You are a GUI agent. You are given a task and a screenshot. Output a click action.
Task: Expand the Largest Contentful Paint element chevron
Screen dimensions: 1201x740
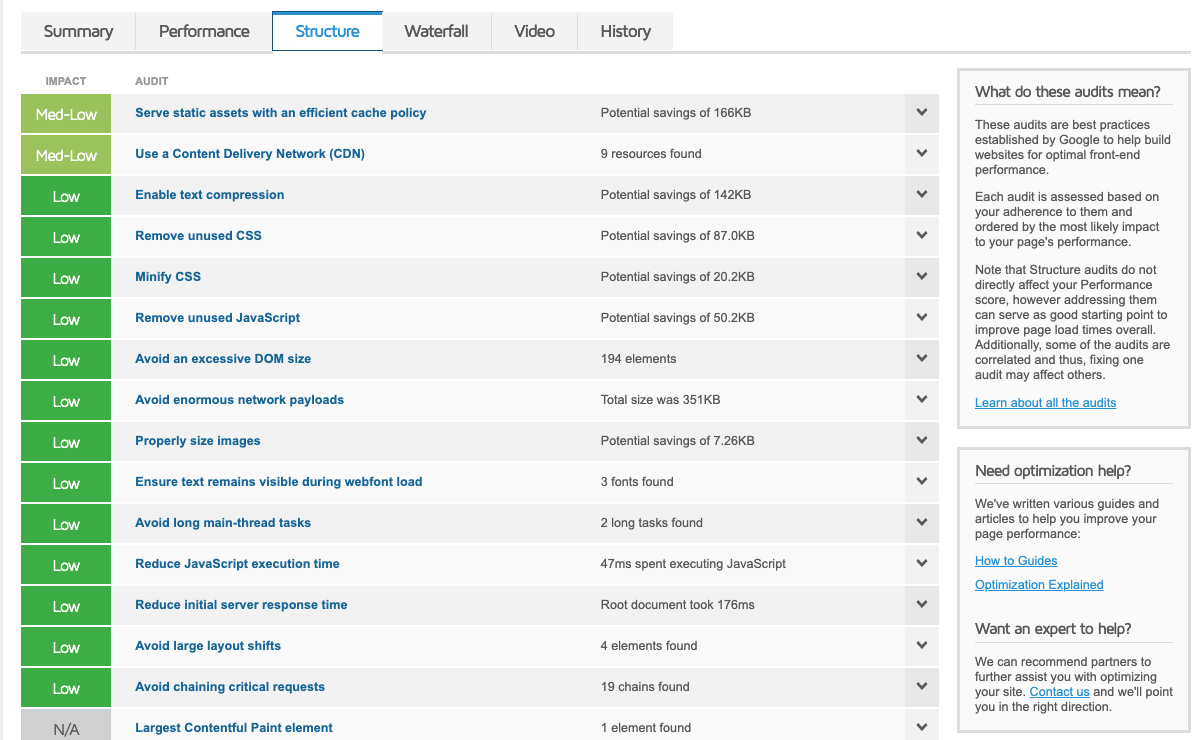922,727
